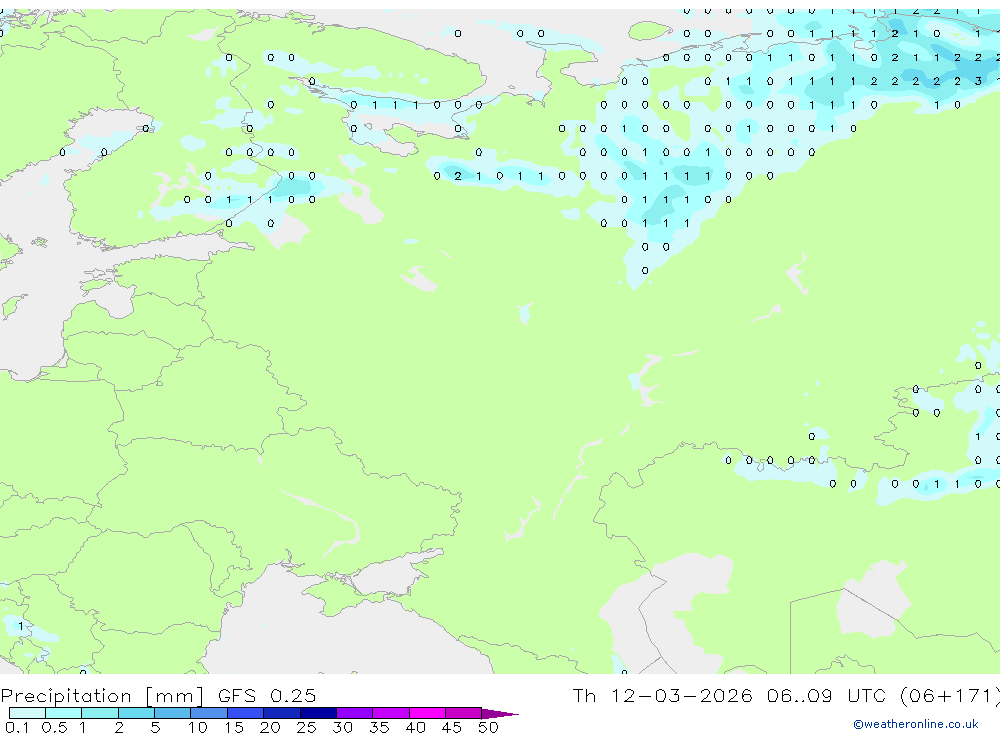Select the legend label '30'
This screenshot has width=1000, height=733.
pos(342,727)
